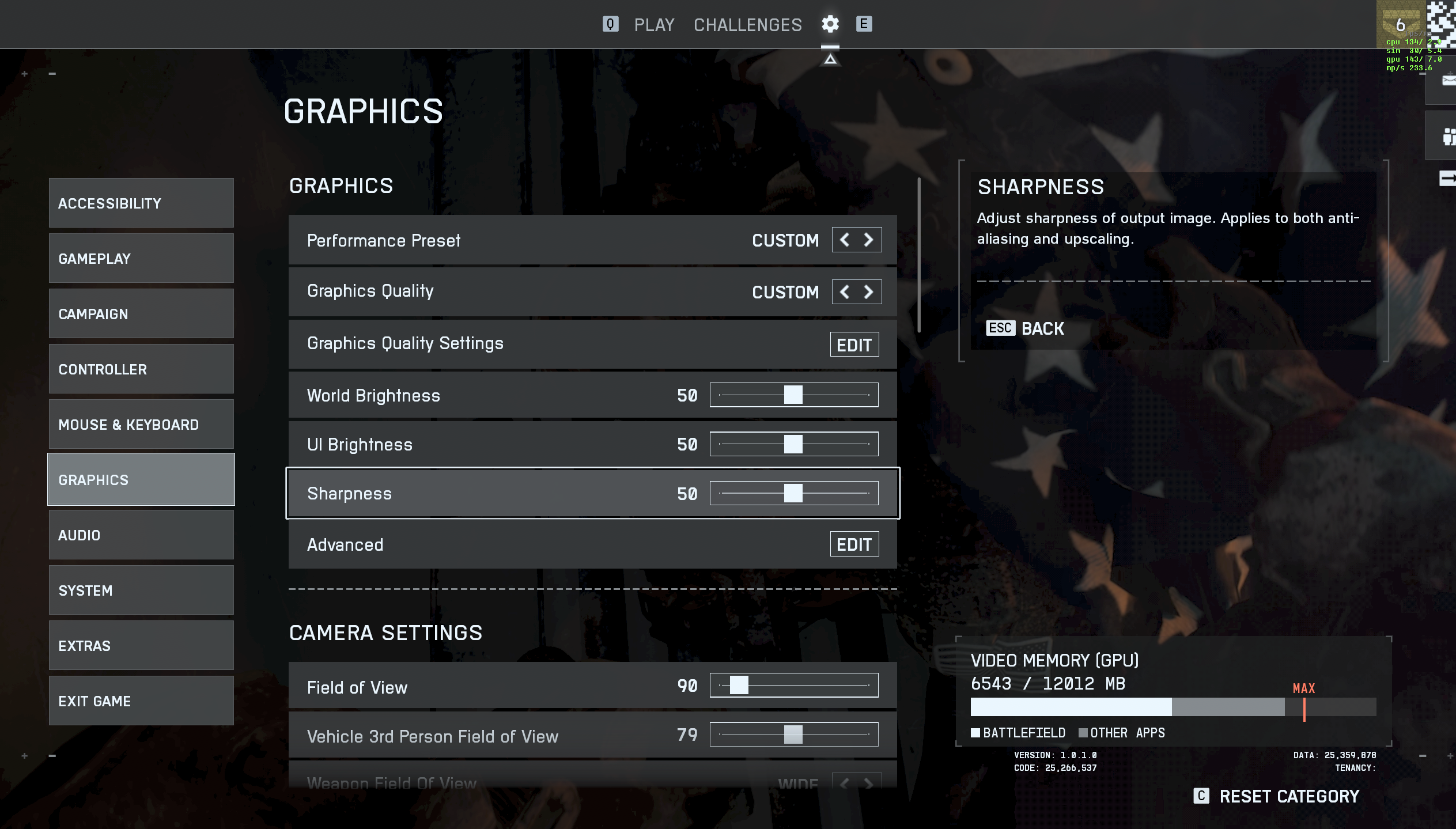
Task: Edit Graphics Quality Settings
Action: [854, 345]
